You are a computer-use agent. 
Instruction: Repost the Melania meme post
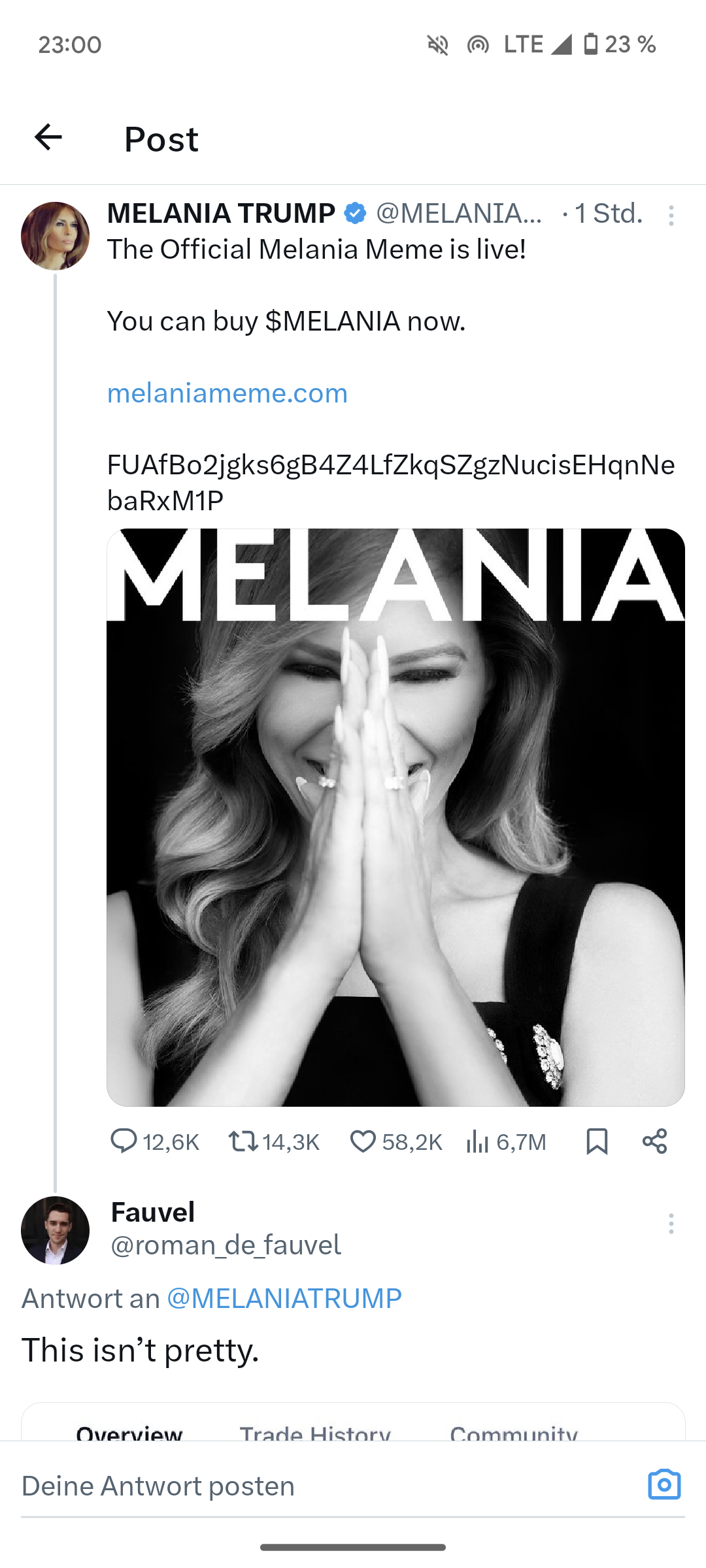pos(243,1141)
